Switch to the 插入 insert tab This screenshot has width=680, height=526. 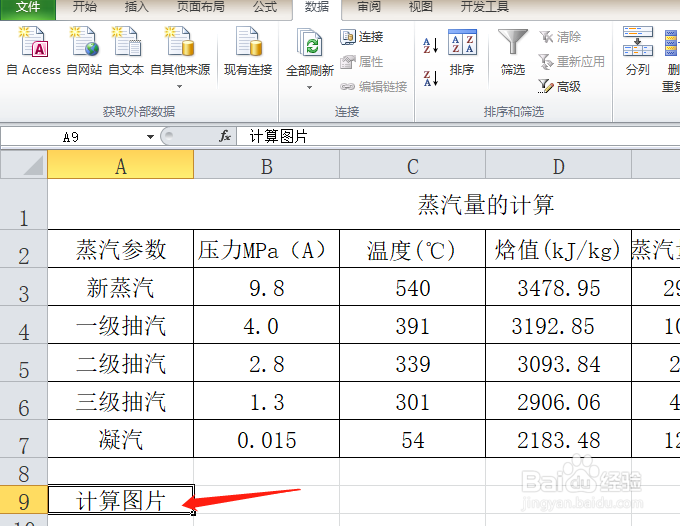137,7
